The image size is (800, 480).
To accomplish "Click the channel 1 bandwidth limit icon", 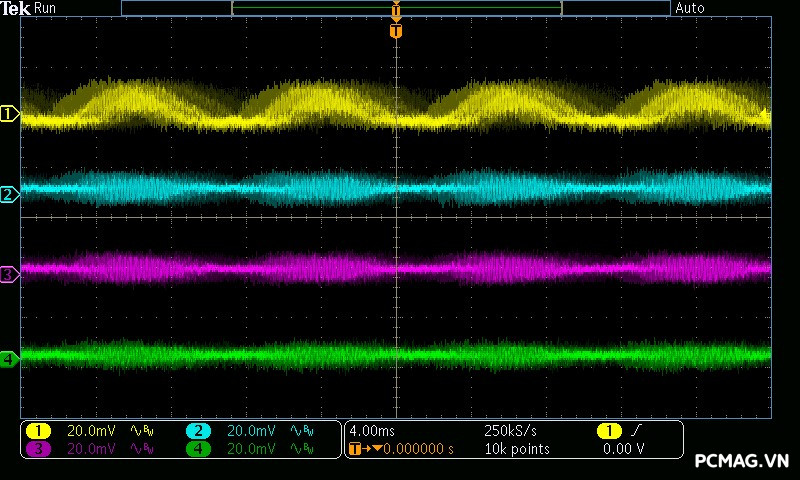I will (140, 431).
